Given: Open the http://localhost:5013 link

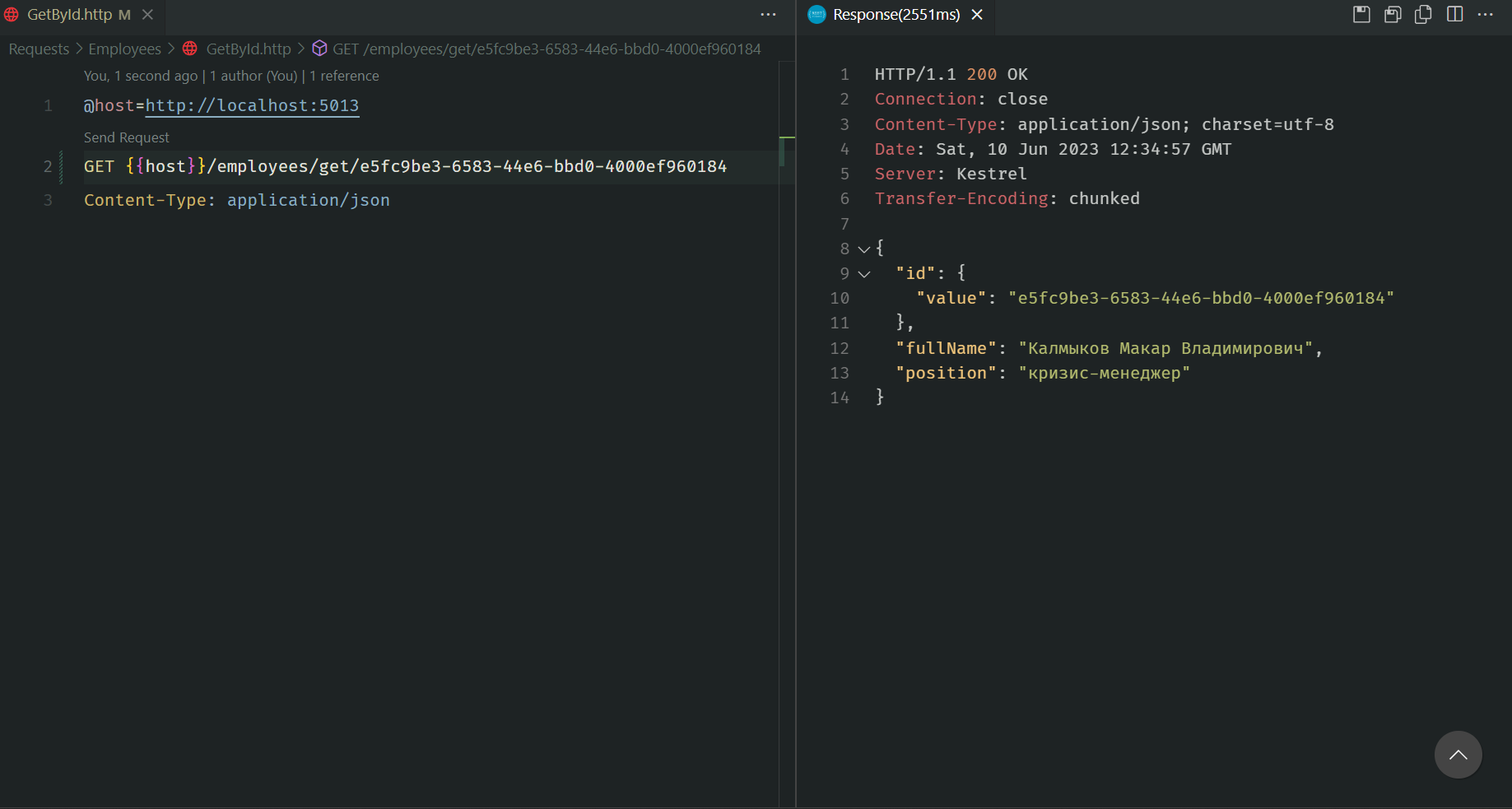Looking at the screenshot, I should pyautogui.click(x=252, y=105).
